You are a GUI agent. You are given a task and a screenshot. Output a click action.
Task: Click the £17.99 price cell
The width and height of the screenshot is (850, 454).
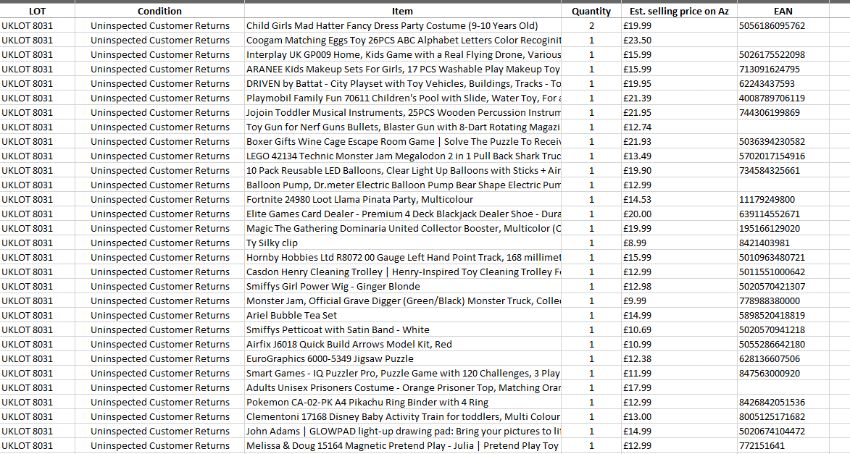679,388
